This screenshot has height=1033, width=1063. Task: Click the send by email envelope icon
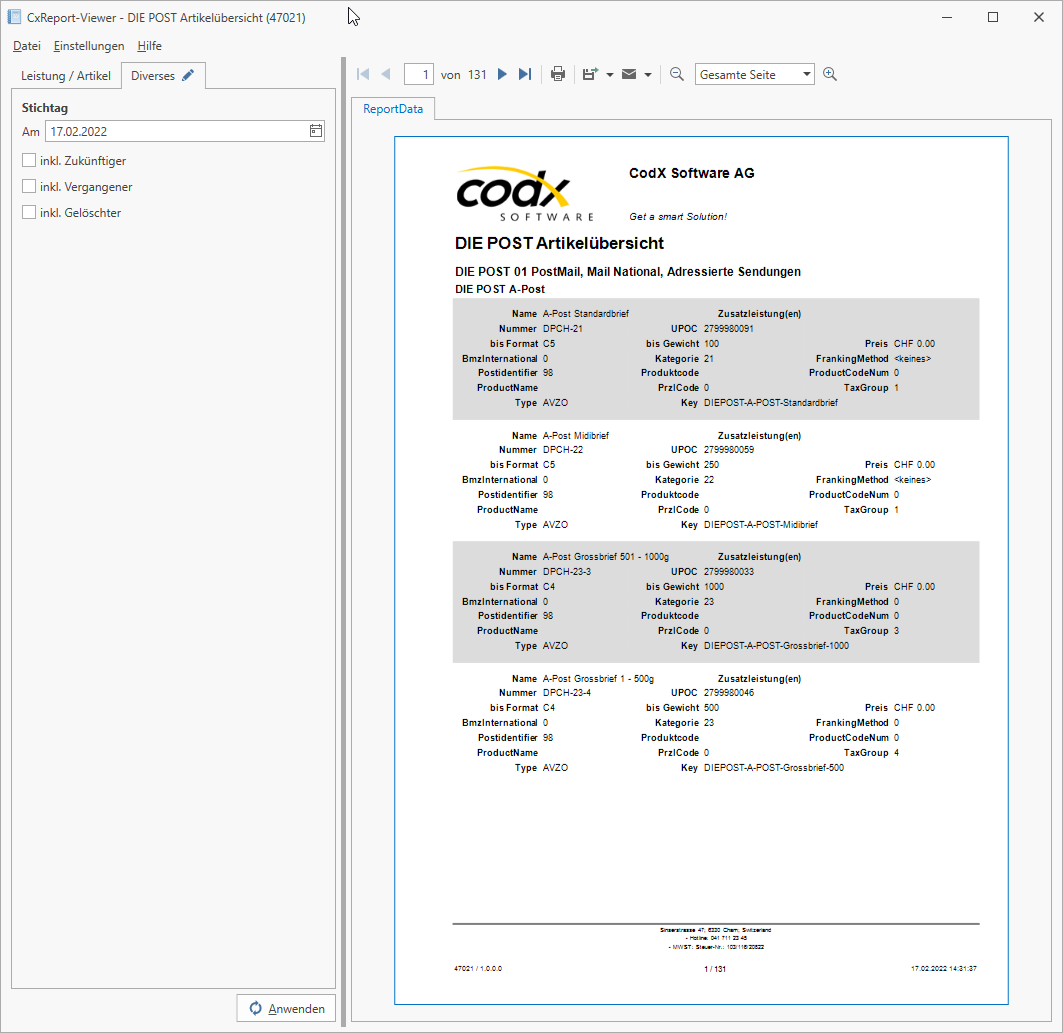tap(629, 75)
